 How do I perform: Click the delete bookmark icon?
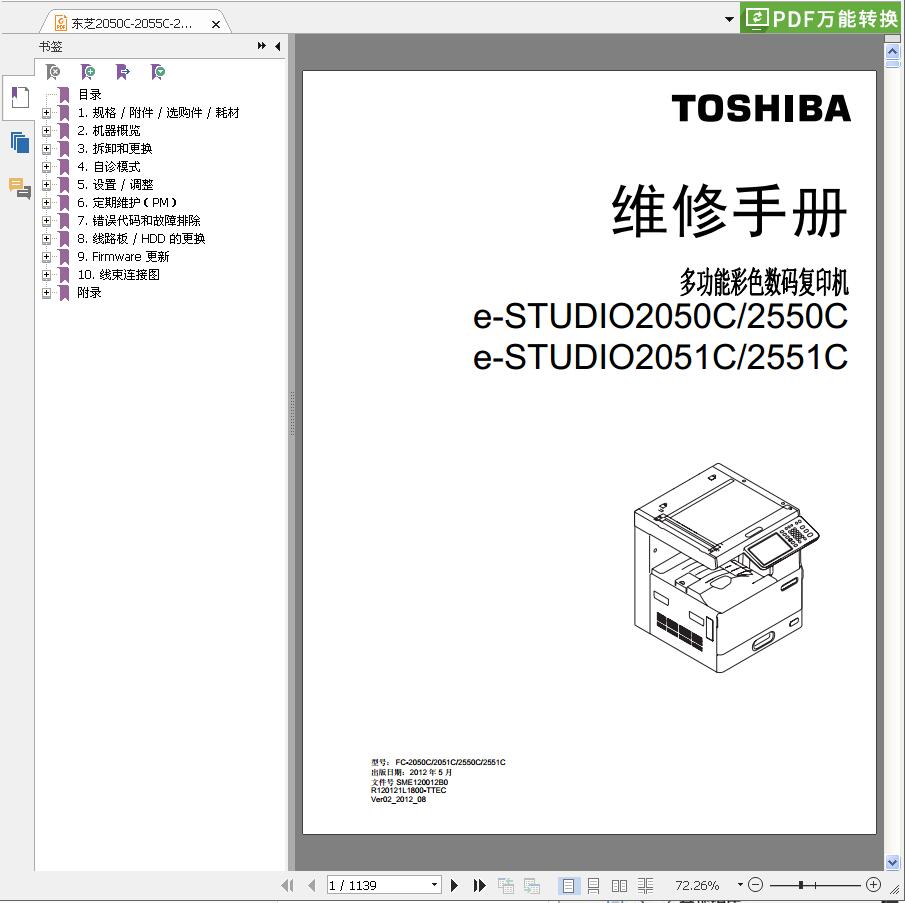click(53, 72)
